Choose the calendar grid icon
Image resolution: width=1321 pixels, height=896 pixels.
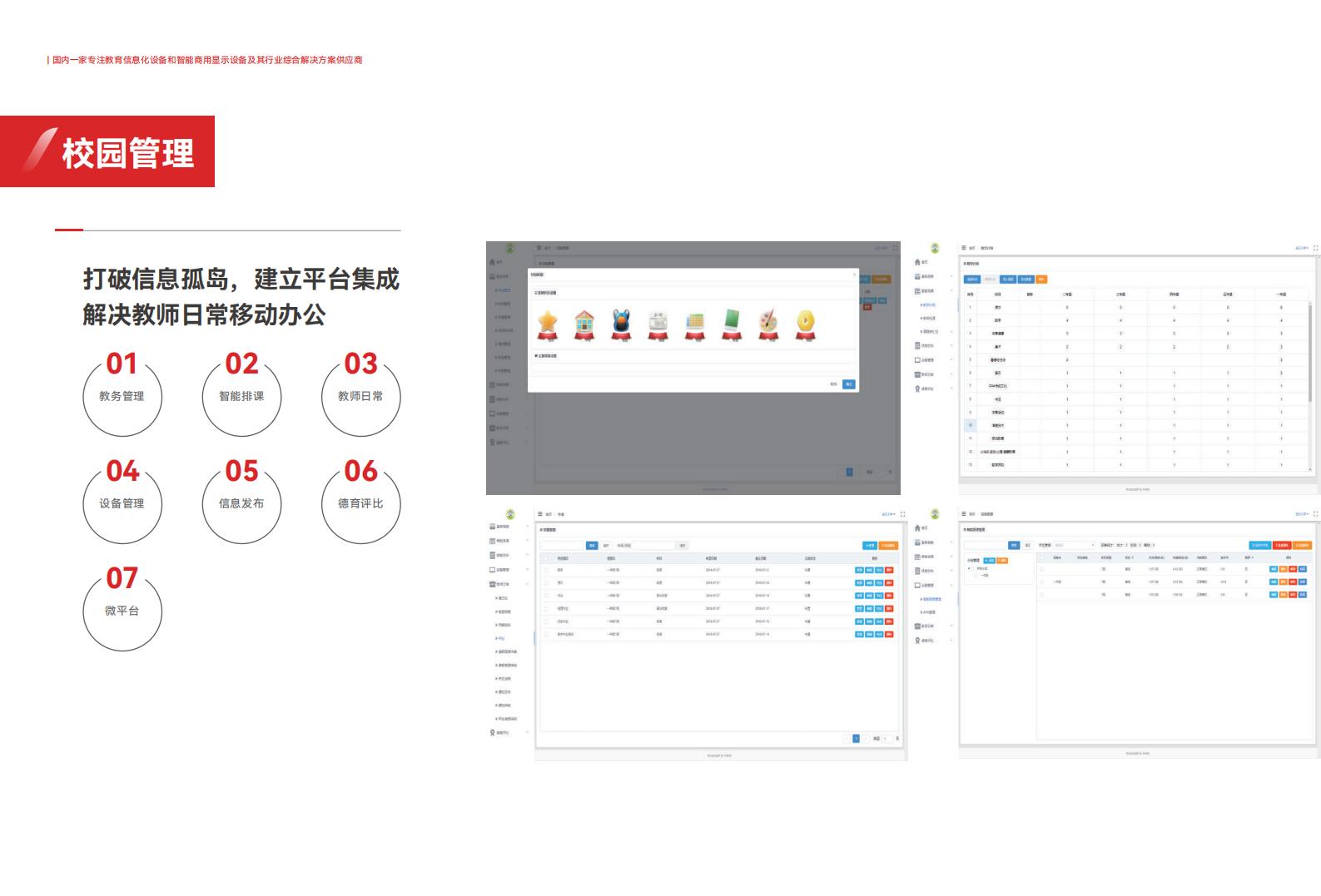pos(695,324)
